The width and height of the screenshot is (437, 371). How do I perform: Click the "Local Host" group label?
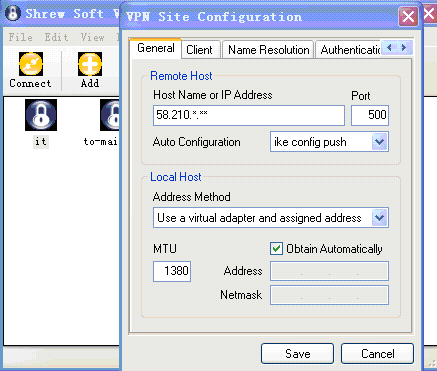(176, 177)
